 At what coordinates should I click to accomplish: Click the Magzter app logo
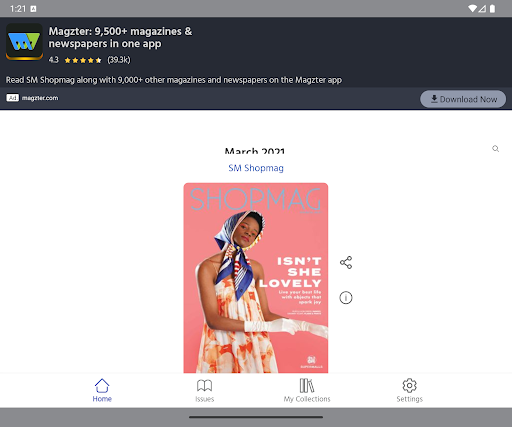click(x=24, y=42)
